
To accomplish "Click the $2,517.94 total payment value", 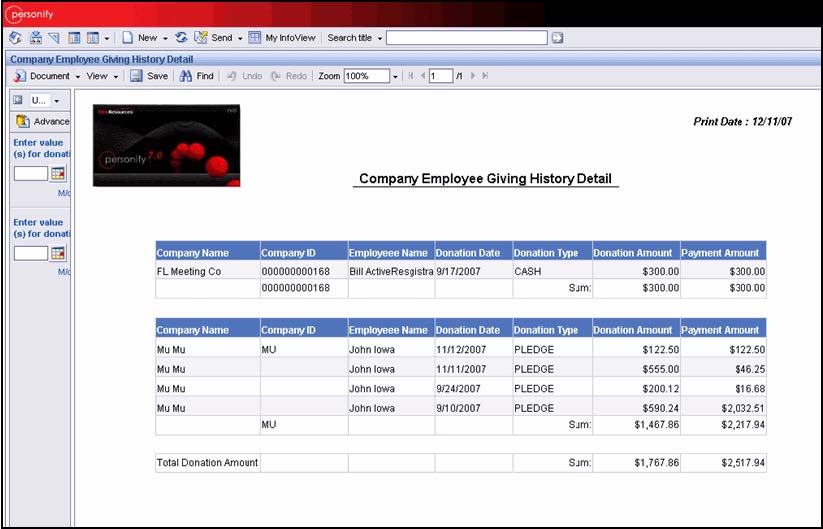I will pyautogui.click(x=743, y=463).
